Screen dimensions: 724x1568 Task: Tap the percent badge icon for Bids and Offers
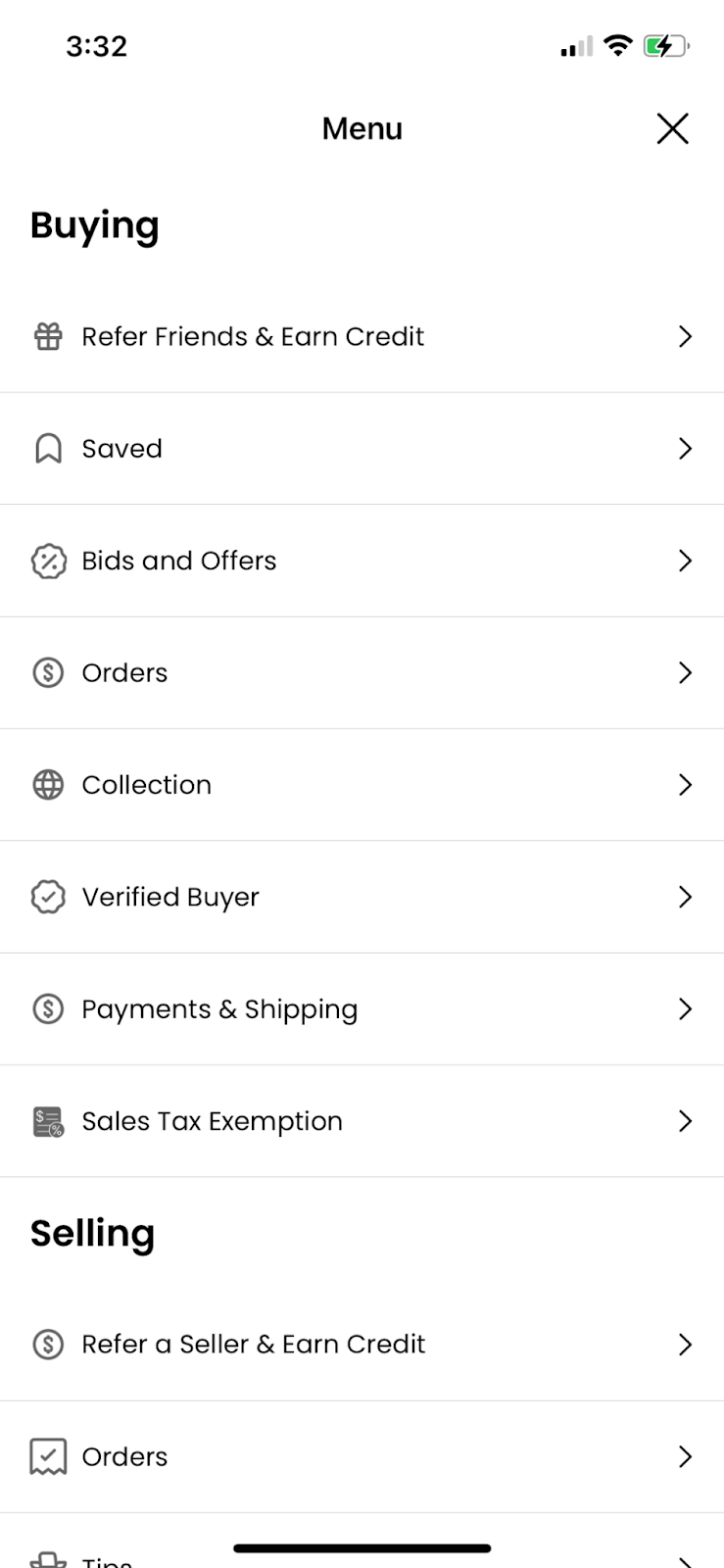point(48,562)
